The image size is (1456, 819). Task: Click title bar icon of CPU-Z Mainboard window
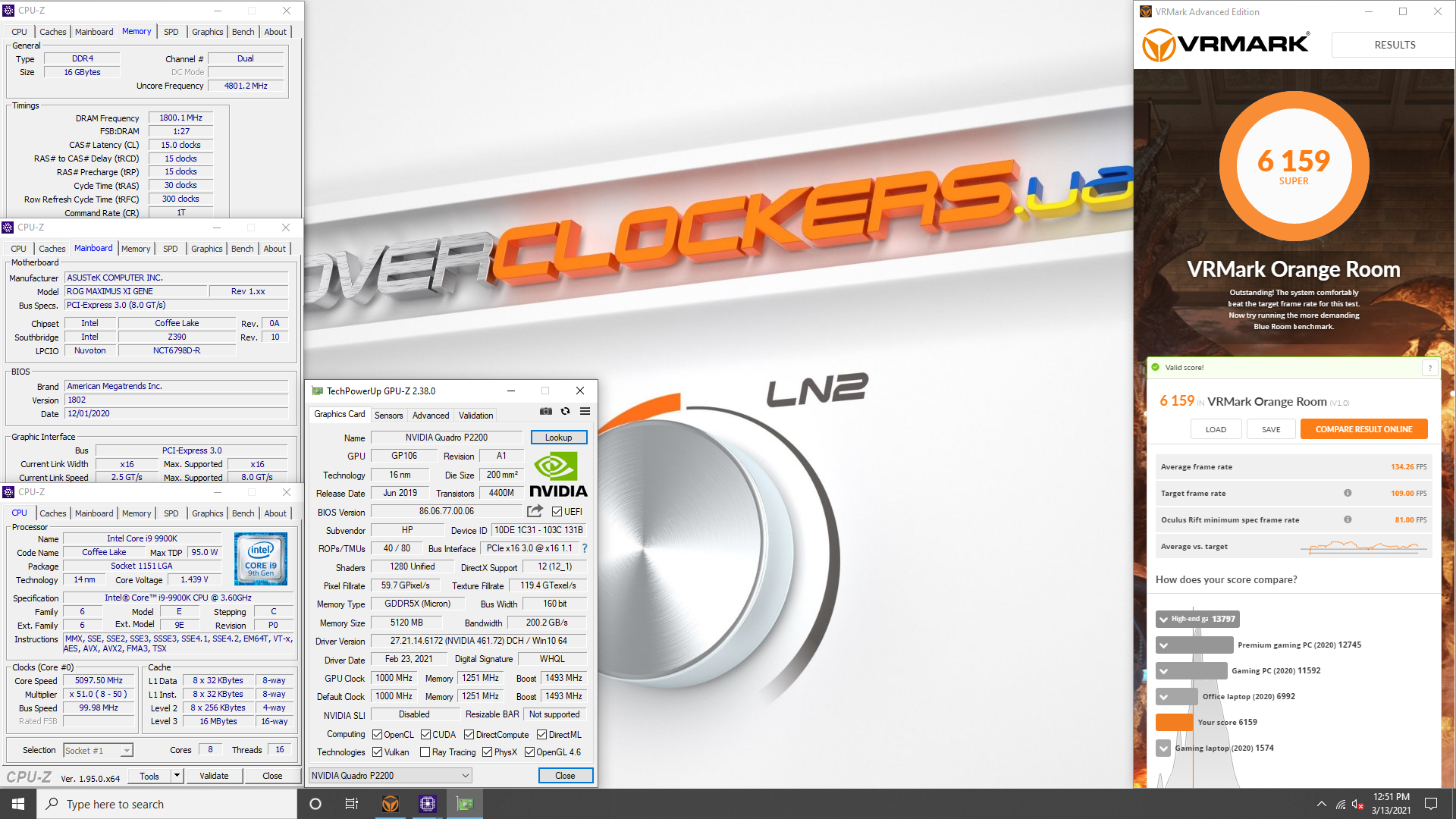[8, 227]
